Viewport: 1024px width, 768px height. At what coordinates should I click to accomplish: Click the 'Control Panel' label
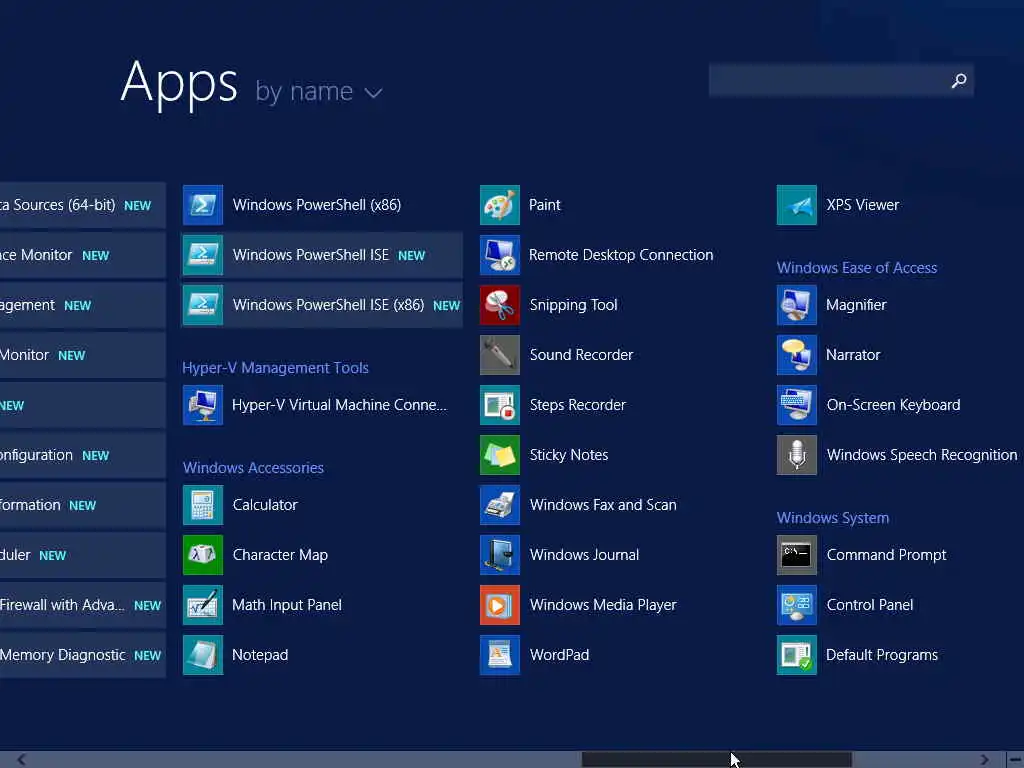click(870, 605)
